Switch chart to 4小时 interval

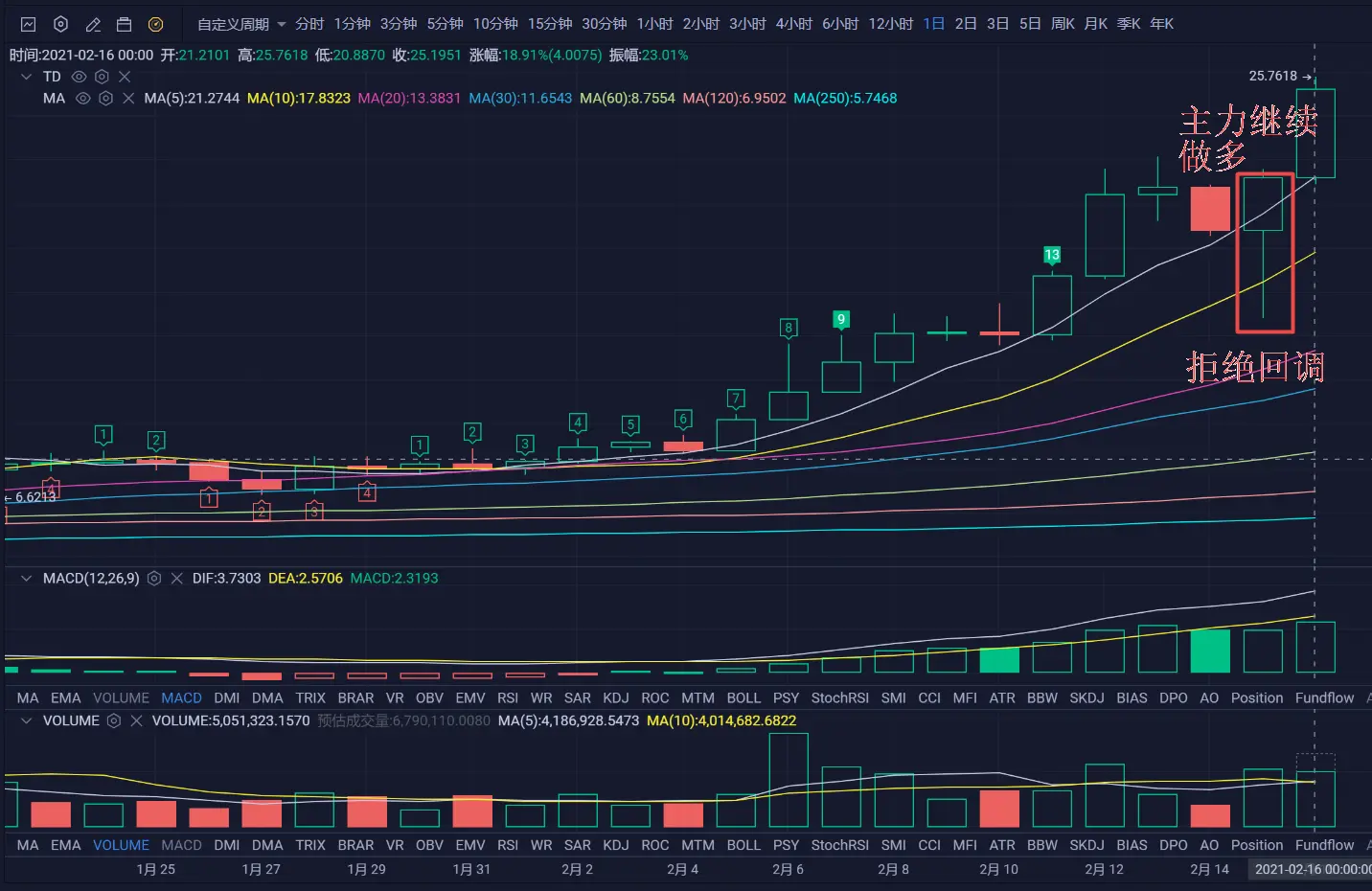[794, 24]
